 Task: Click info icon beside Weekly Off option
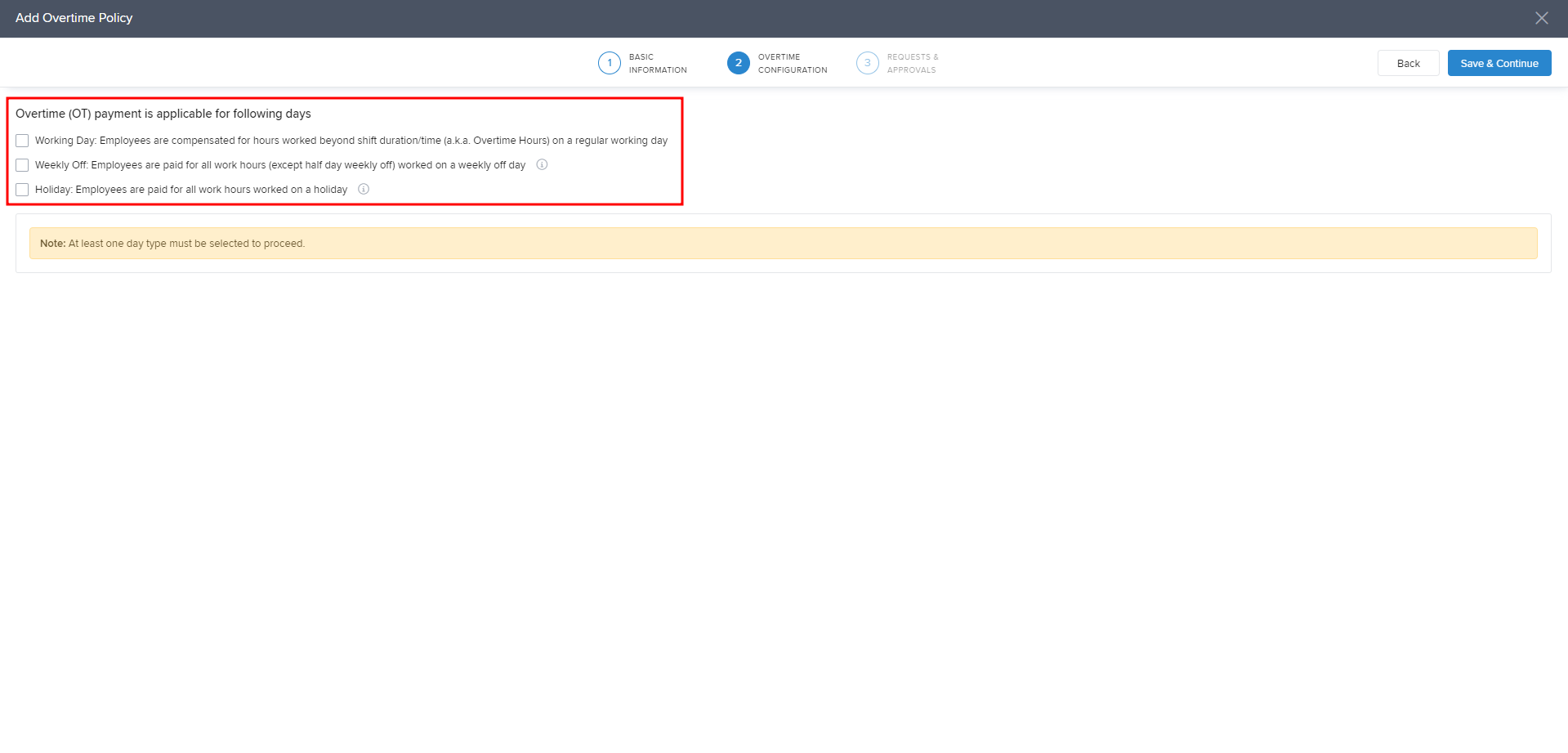tap(542, 164)
